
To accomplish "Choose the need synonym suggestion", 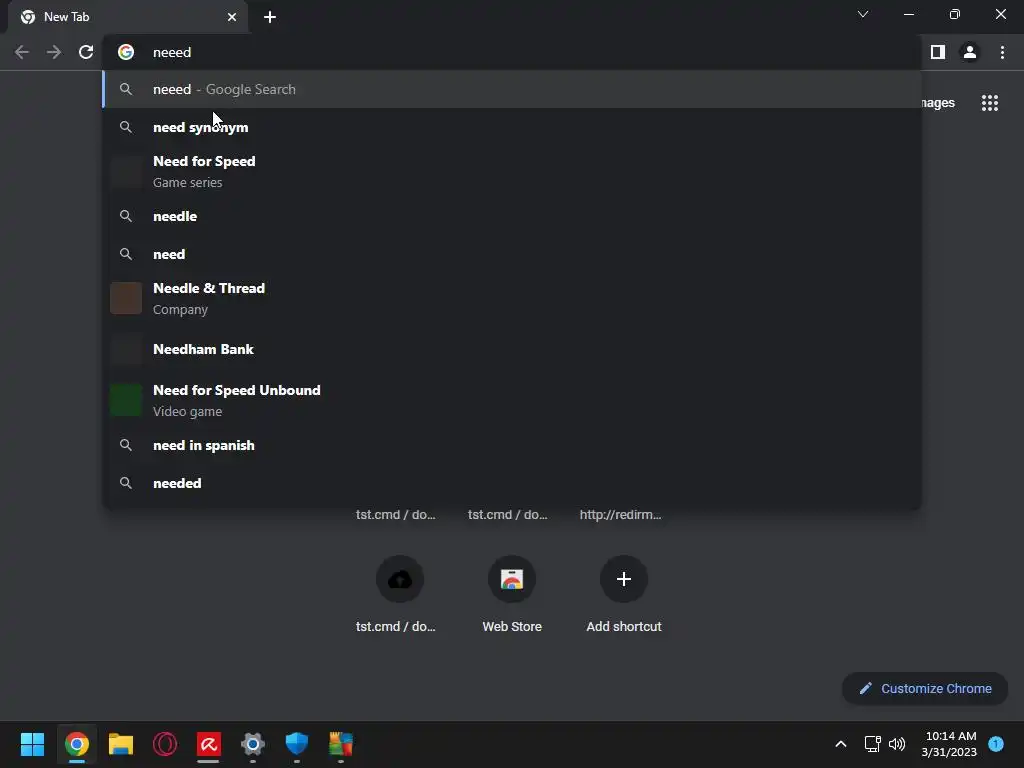I will [x=513, y=127].
